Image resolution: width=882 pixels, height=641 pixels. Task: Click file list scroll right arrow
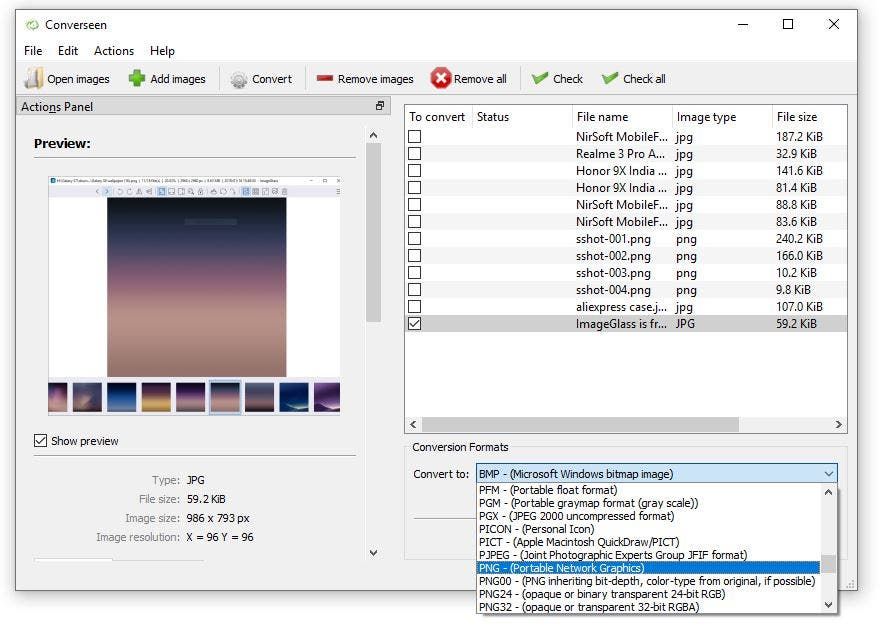pyautogui.click(x=839, y=425)
